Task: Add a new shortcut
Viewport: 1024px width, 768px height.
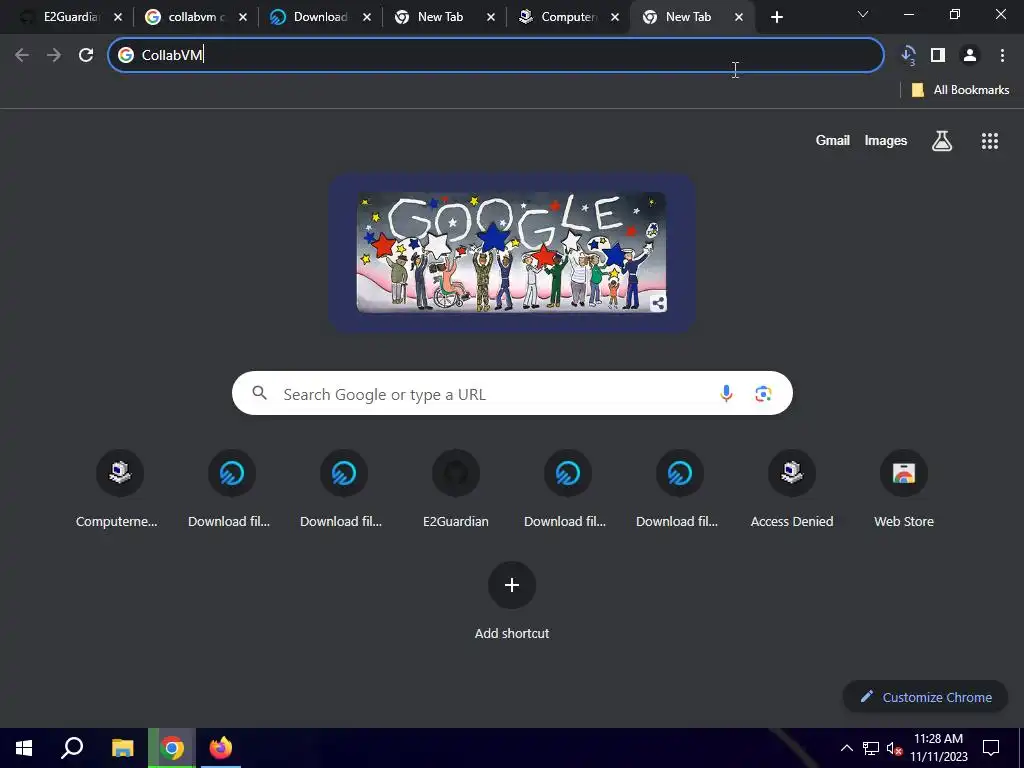Action: pos(512,601)
